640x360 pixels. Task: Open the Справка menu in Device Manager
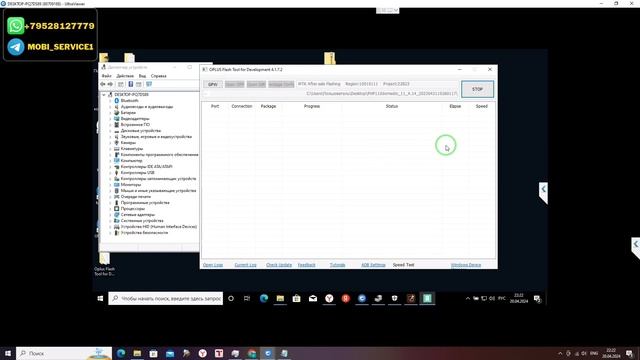coord(158,76)
